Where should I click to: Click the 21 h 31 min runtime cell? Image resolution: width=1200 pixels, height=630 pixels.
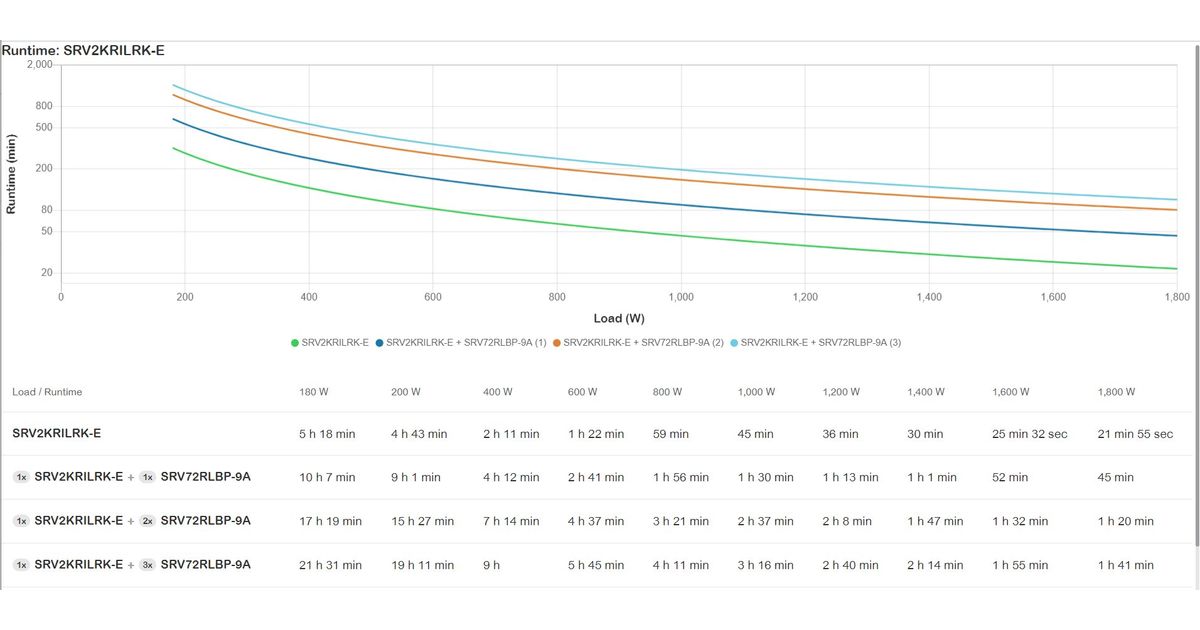click(x=330, y=566)
